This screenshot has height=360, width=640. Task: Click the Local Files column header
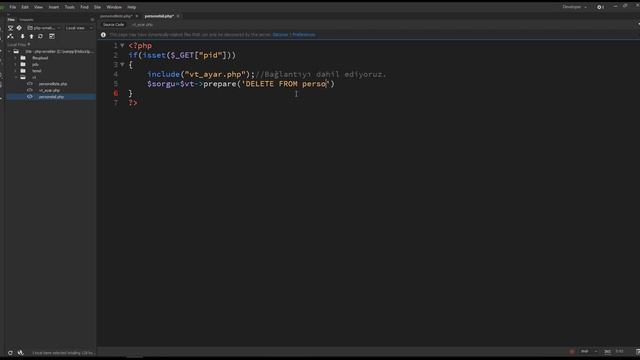(18, 44)
